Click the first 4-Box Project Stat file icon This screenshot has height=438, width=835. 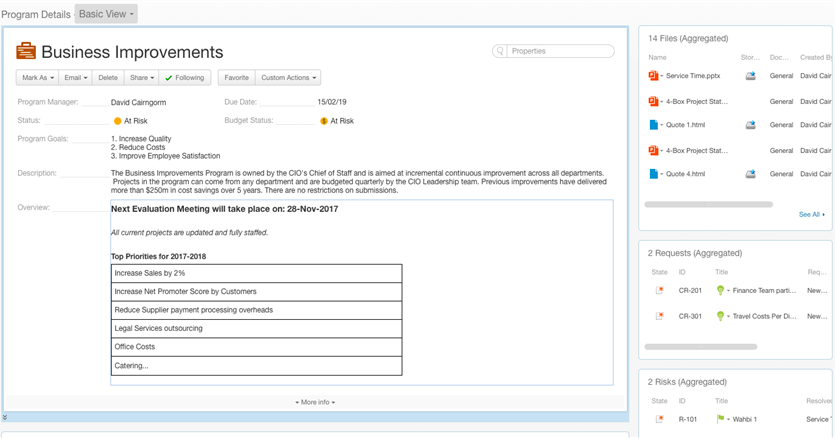pos(653,101)
